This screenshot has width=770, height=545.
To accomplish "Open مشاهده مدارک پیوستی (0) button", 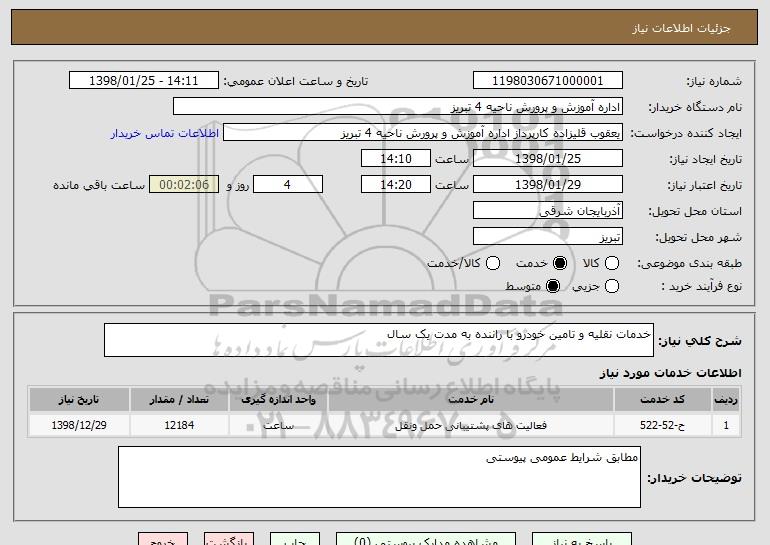I will [426, 539].
